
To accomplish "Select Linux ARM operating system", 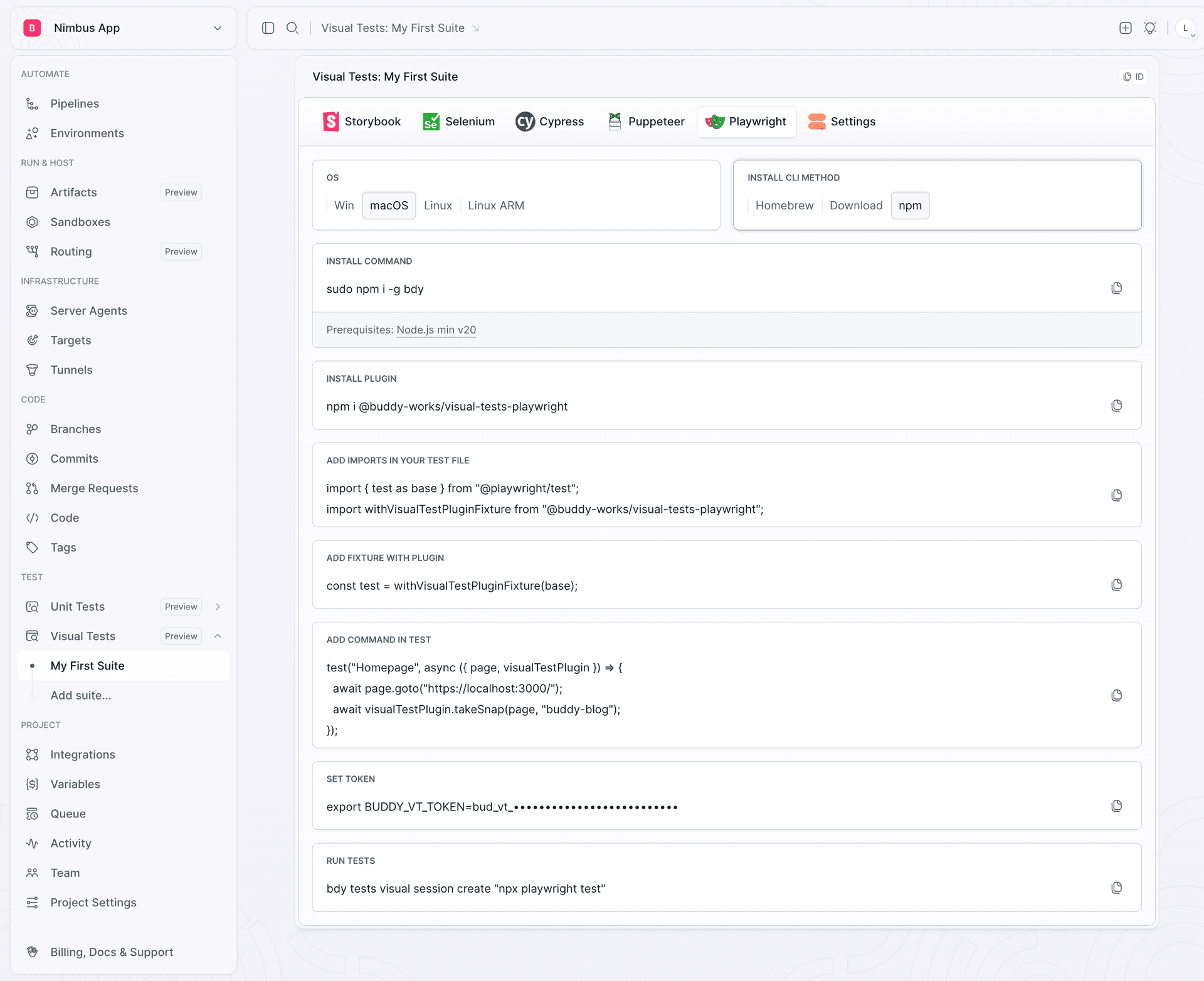I will (495, 206).
